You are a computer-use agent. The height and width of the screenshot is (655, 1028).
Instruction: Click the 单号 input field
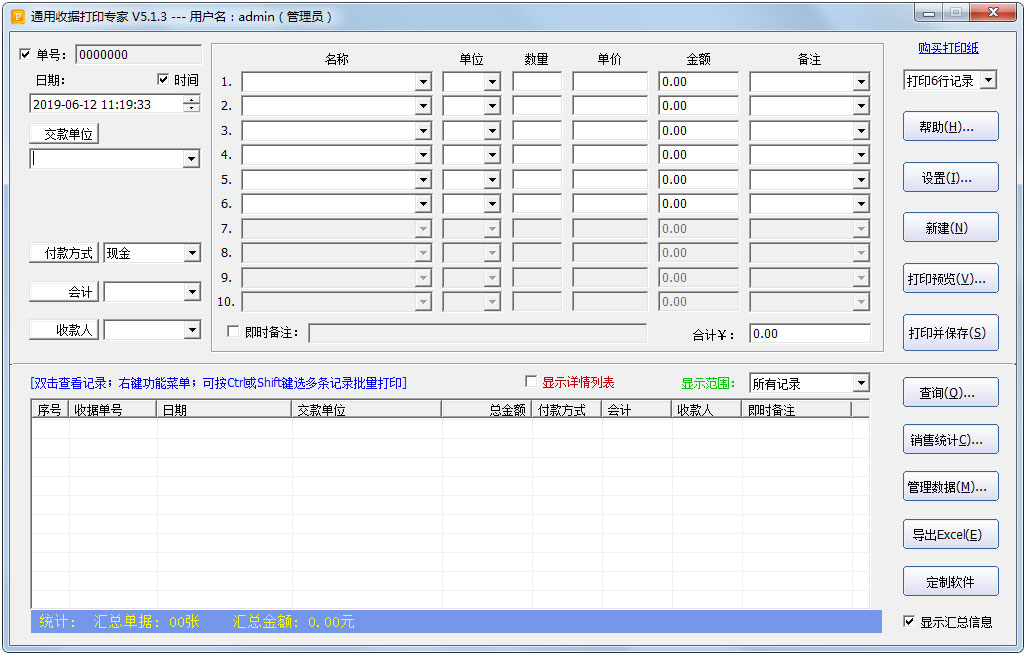pyautogui.click(x=138, y=54)
